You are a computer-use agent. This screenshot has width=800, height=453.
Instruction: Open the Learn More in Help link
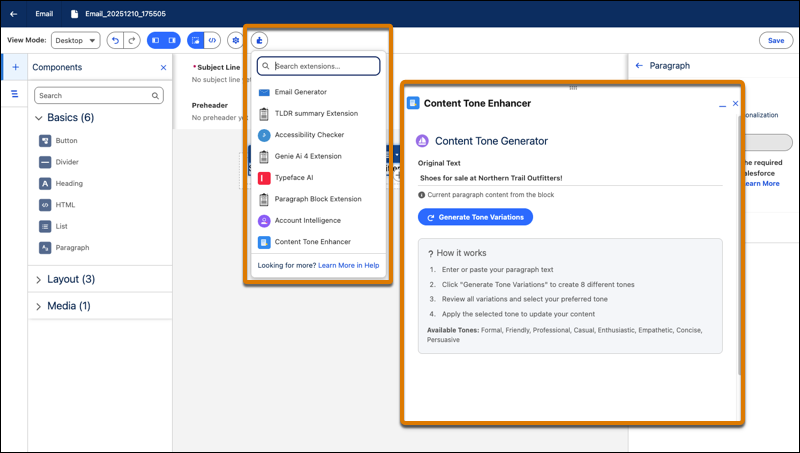pos(348,265)
